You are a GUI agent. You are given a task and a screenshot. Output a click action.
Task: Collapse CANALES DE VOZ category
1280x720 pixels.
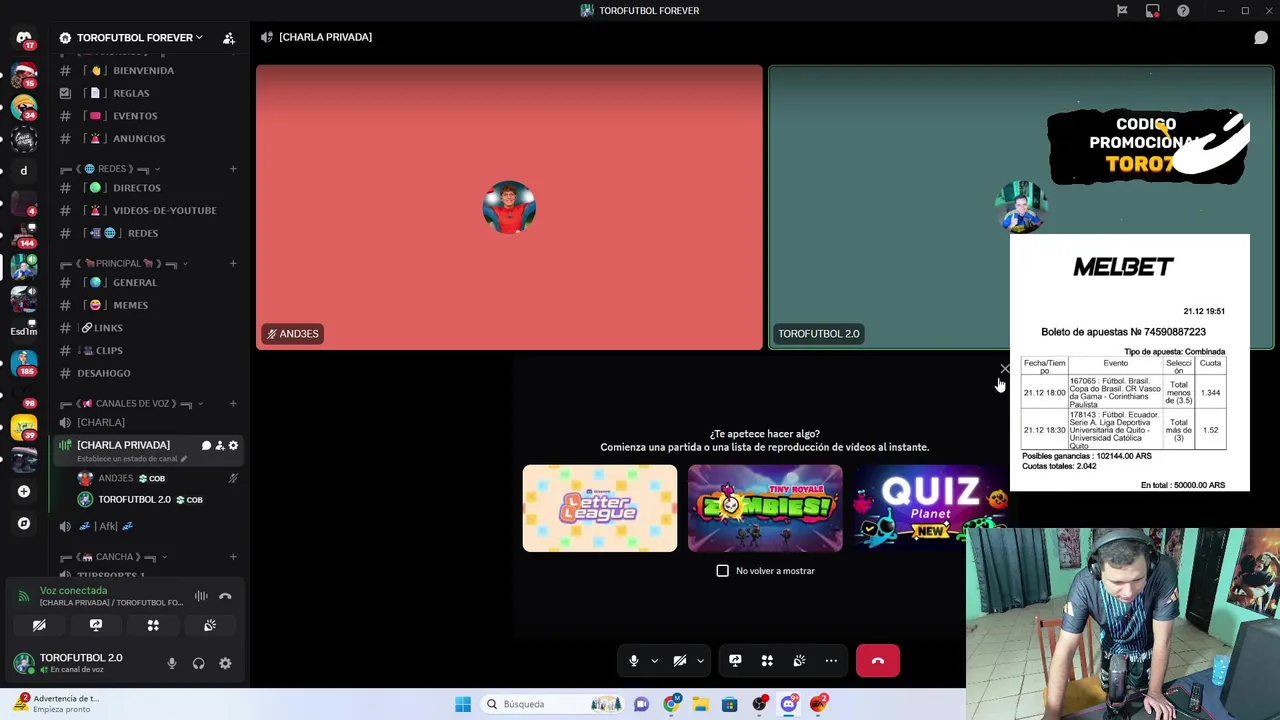[132, 403]
